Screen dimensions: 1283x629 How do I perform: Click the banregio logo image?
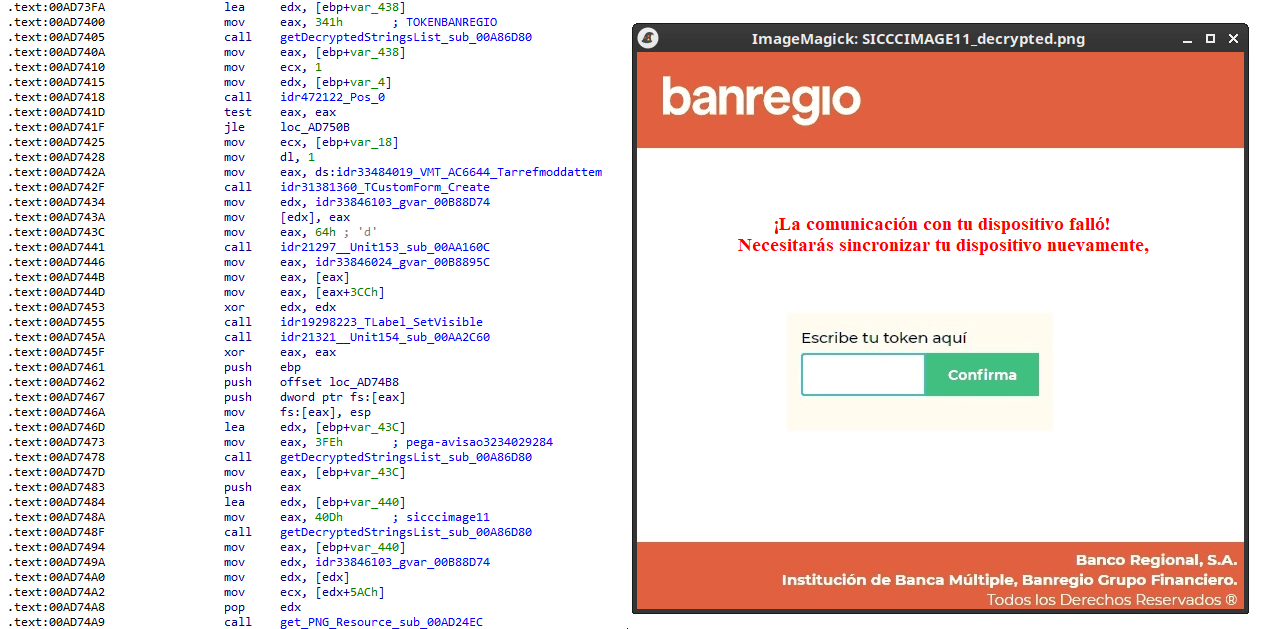[x=762, y=99]
